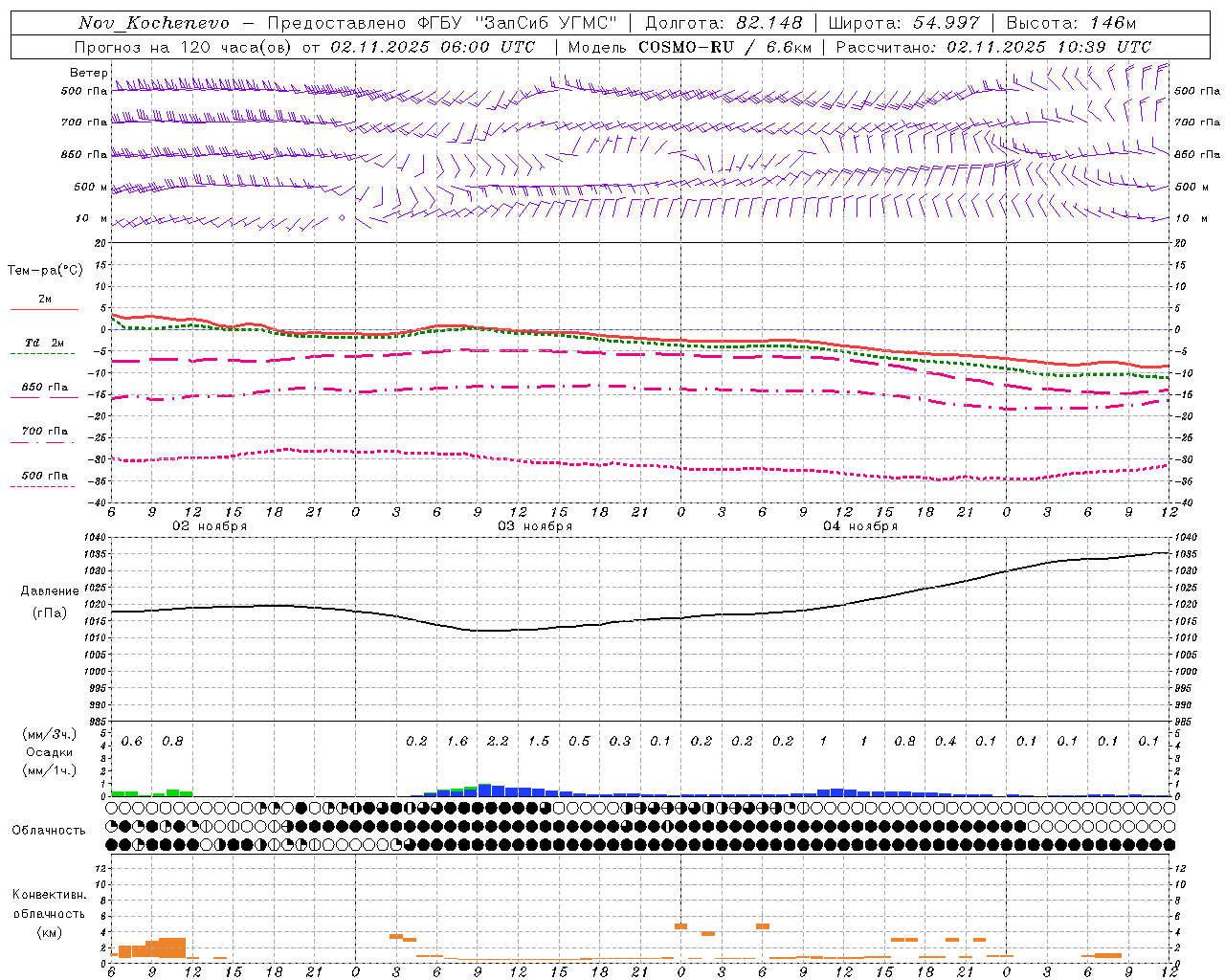1225x980 pixels.
Task: Click the 0.3 precipitation value
Action: pyautogui.click(x=620, y=741)
